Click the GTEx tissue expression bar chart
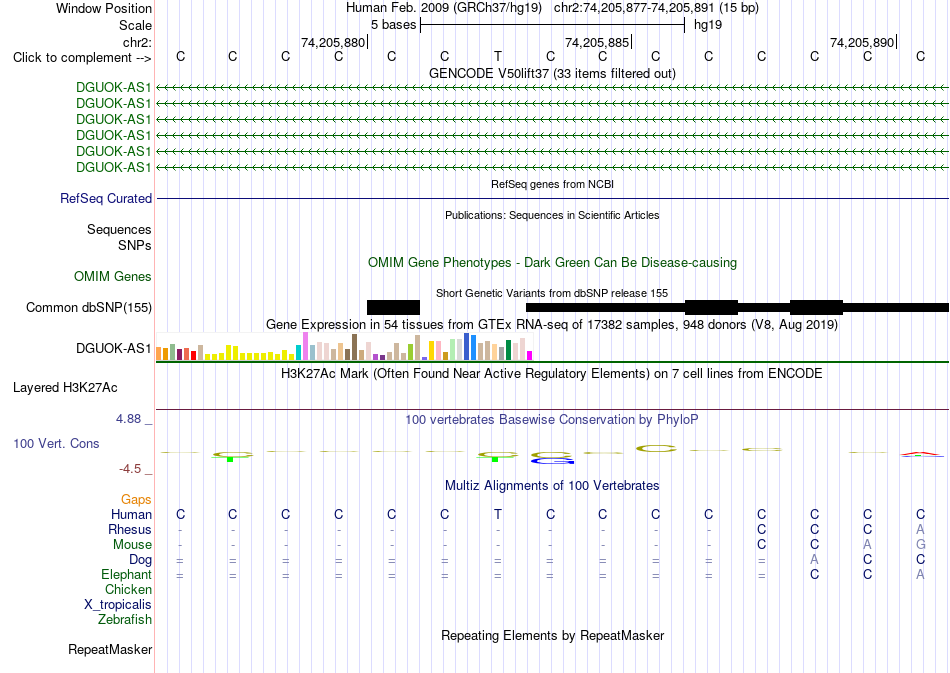Viewport: 950px width, 673px height. click(344, 346)
